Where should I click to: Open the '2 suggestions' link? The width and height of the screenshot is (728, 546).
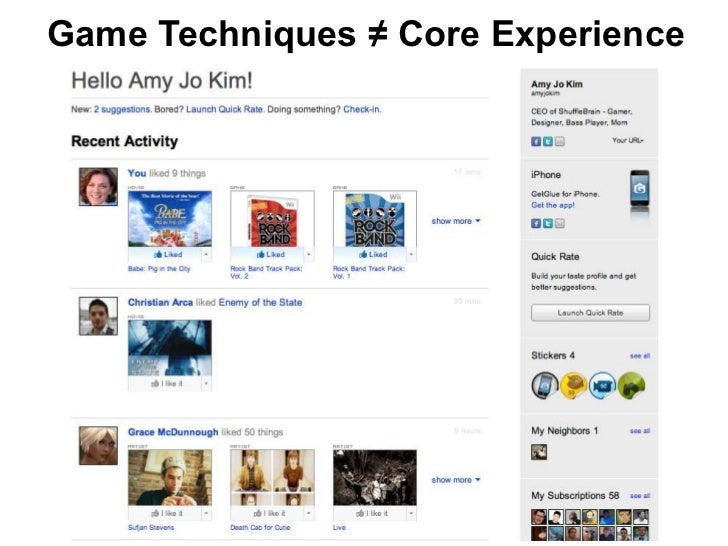(x=122, y=110)
